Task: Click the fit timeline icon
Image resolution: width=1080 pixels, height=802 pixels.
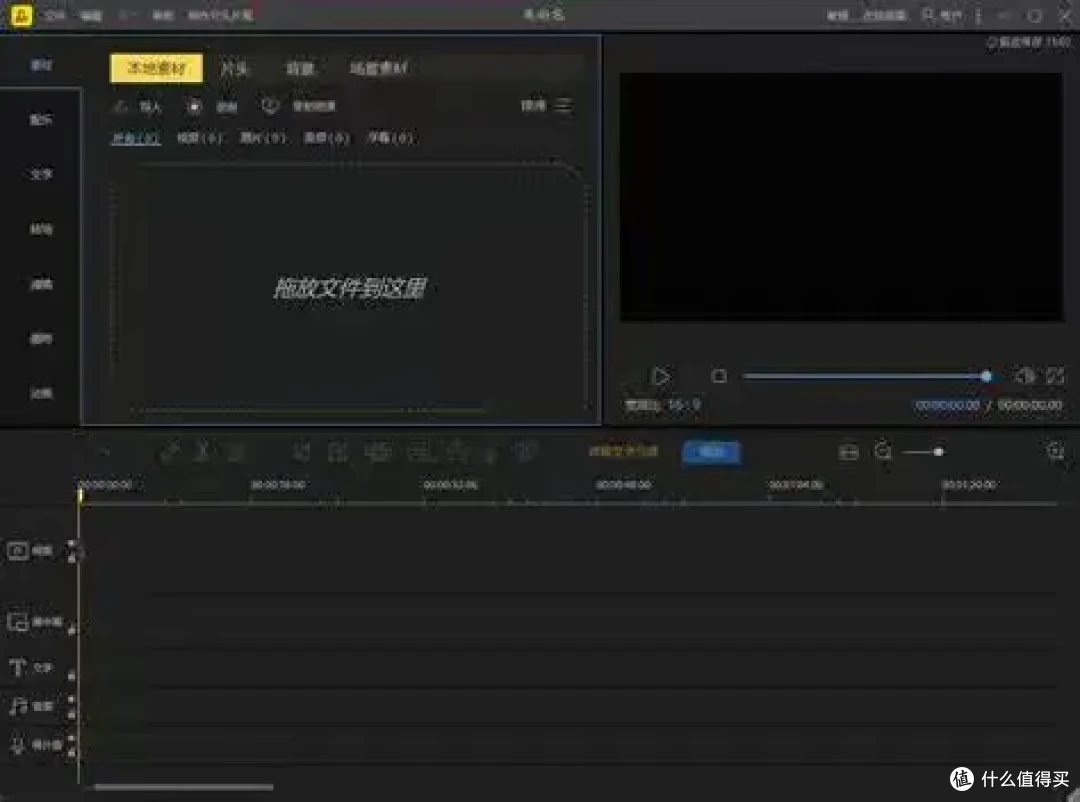Action: pos(849,452)
